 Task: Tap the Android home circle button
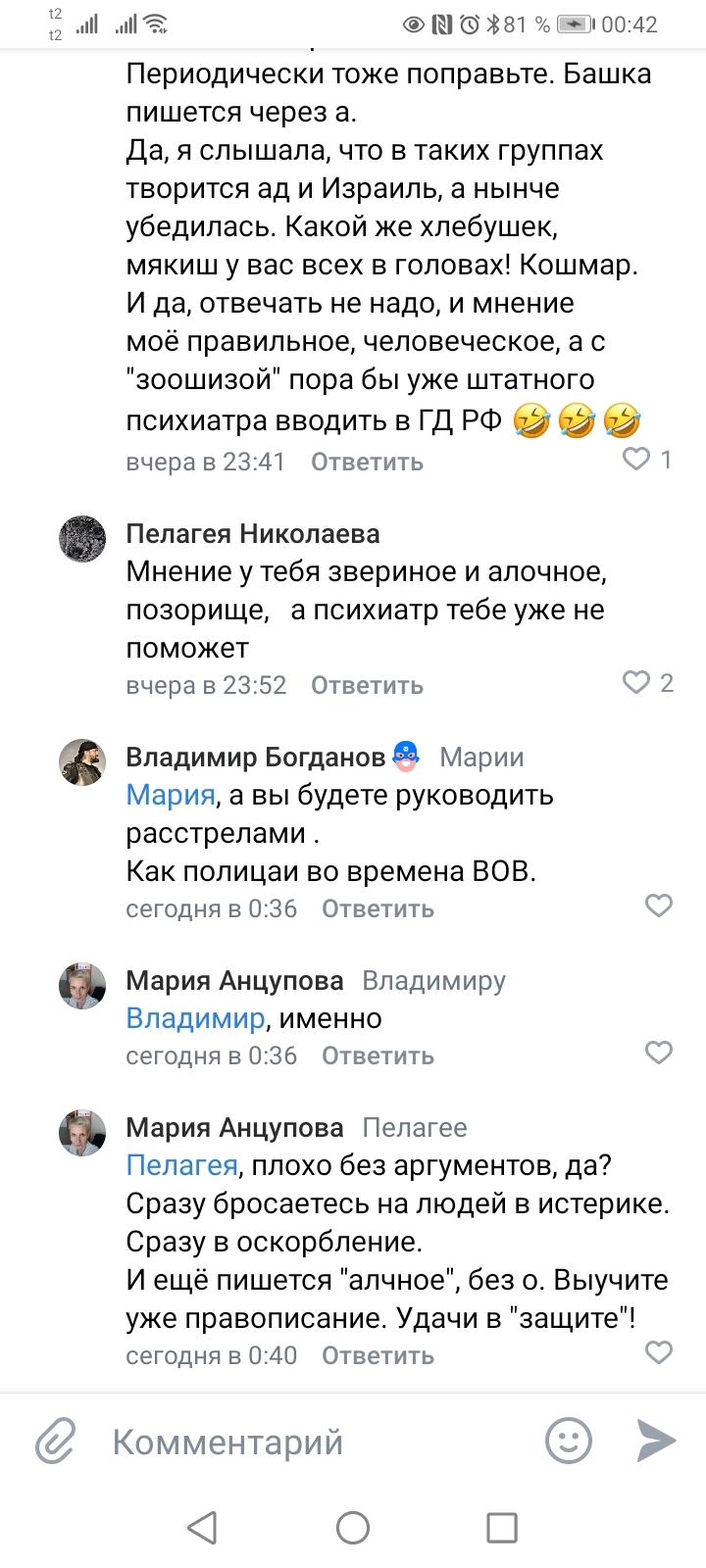(x=353, y=1527)
